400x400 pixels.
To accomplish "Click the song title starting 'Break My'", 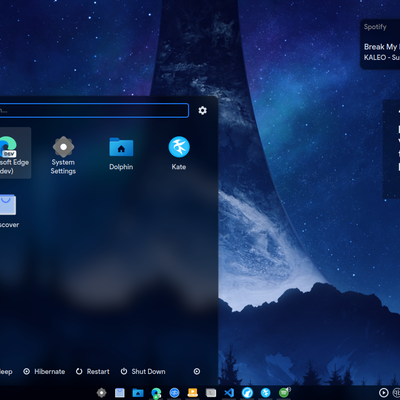I will (x=382, y=47).
